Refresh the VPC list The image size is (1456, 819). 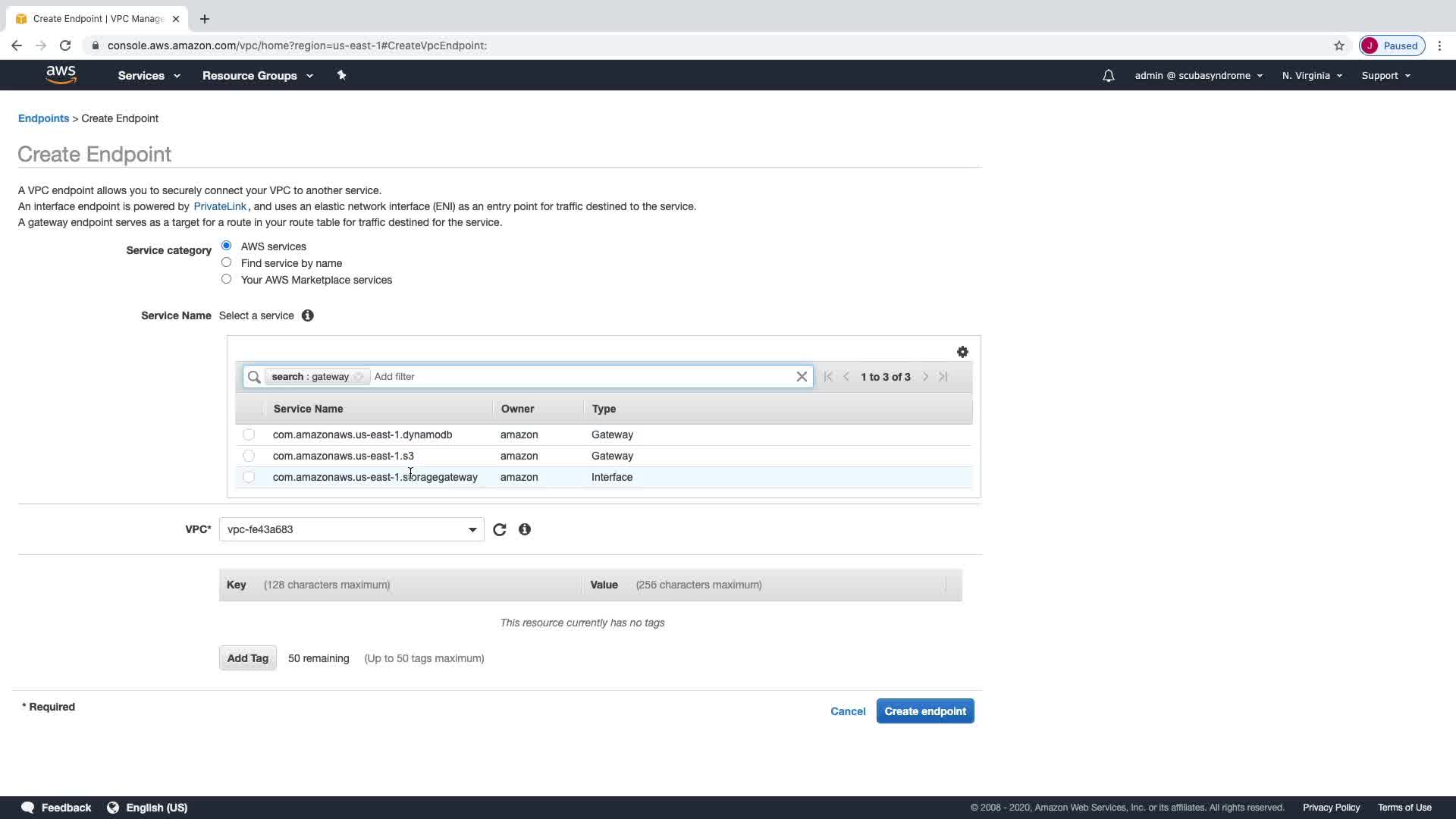point(499,530)
